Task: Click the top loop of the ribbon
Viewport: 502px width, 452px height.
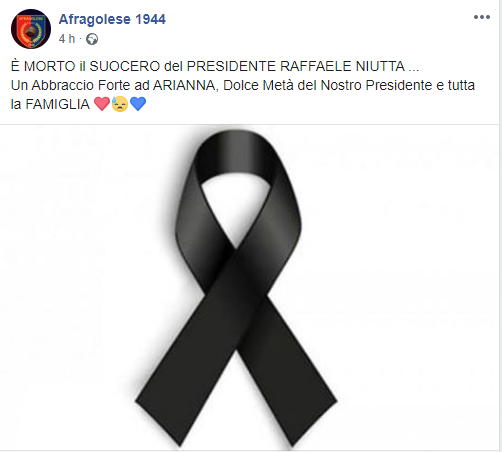Action: tap(235, 152)
